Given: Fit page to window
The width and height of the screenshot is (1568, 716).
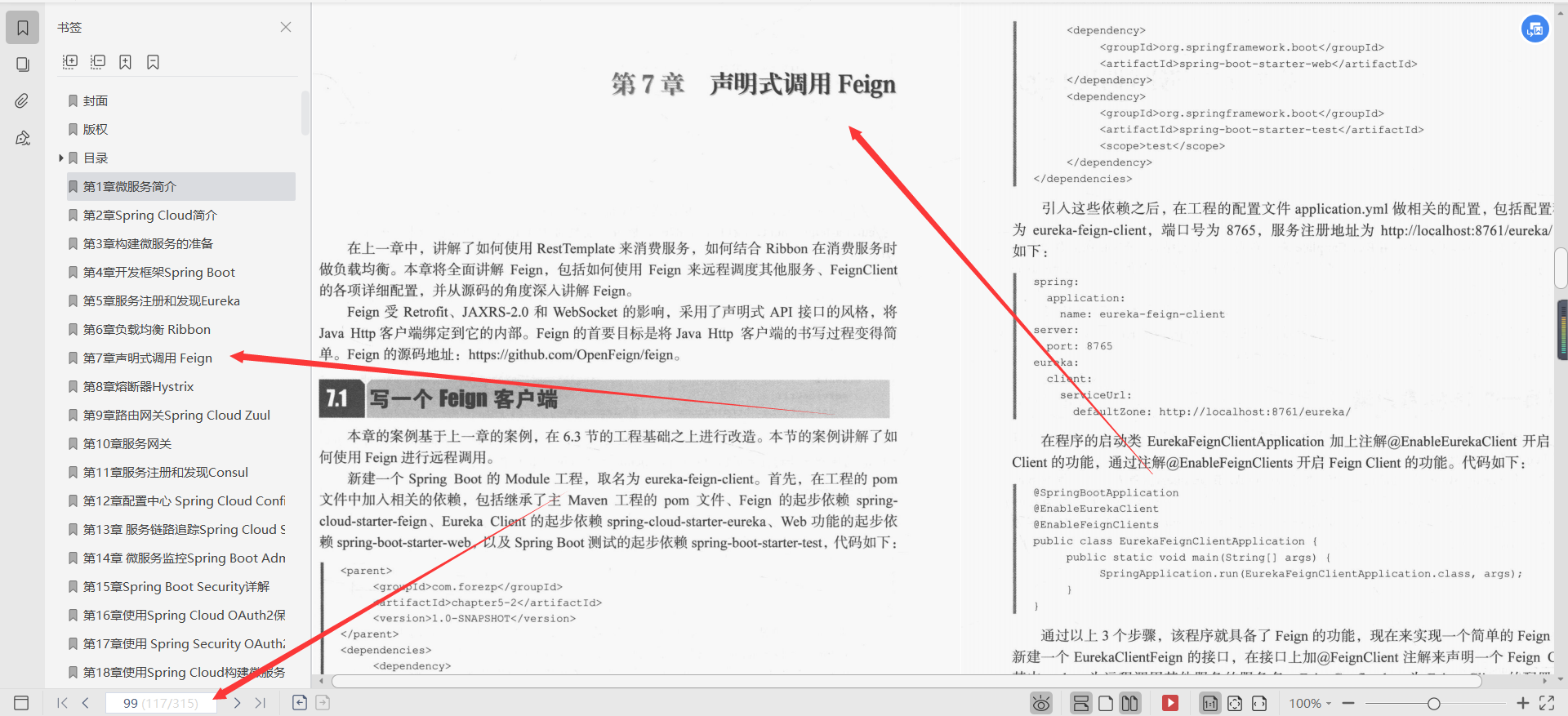Looking at the screenshot, I should pyautogui.click(x=1235, y=703).
